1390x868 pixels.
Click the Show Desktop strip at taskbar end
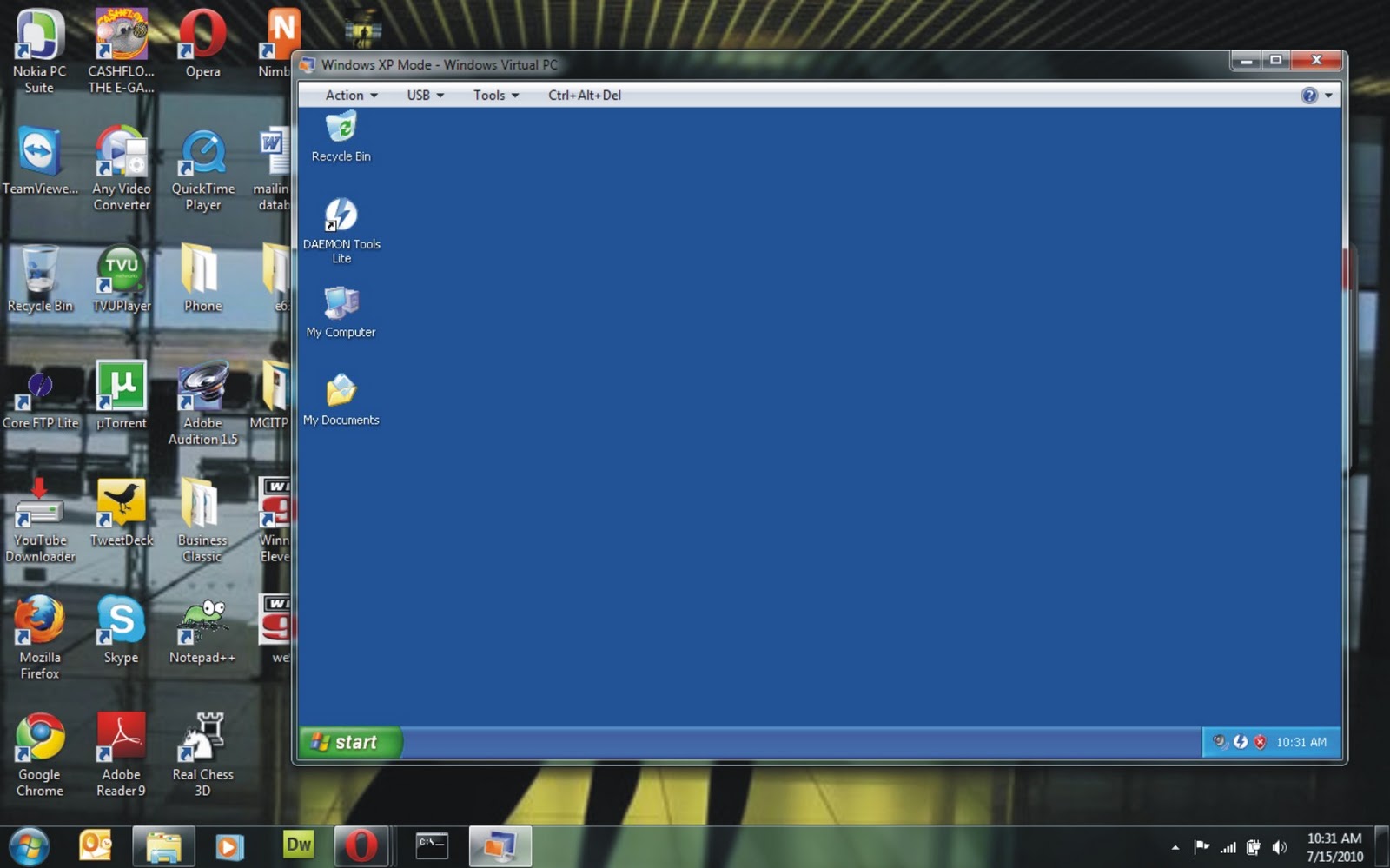click(x=1382, y=846)
